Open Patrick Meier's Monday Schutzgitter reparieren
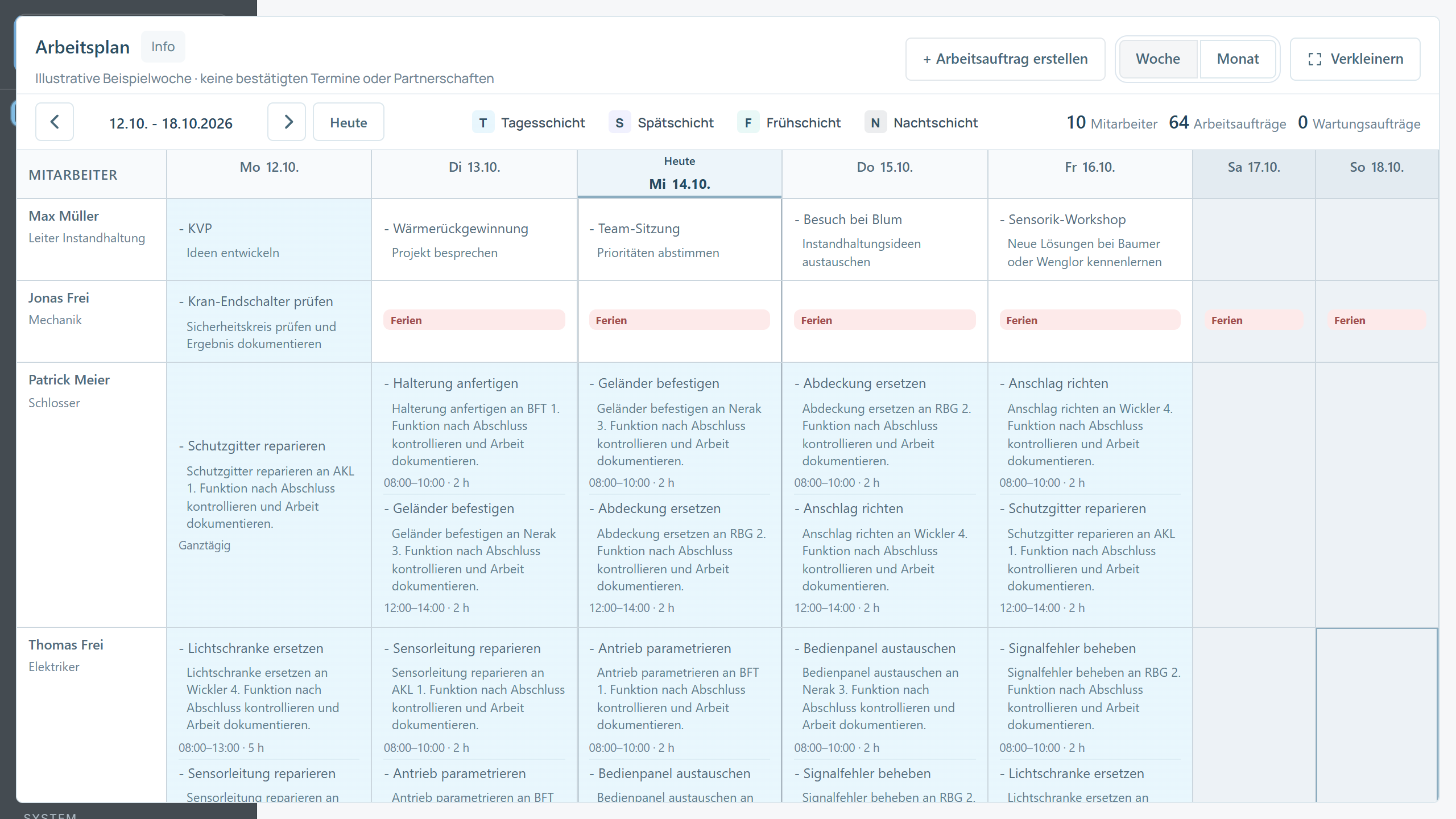The height and width of the screenshot is (819, 1456). click(x=269, y=495)
